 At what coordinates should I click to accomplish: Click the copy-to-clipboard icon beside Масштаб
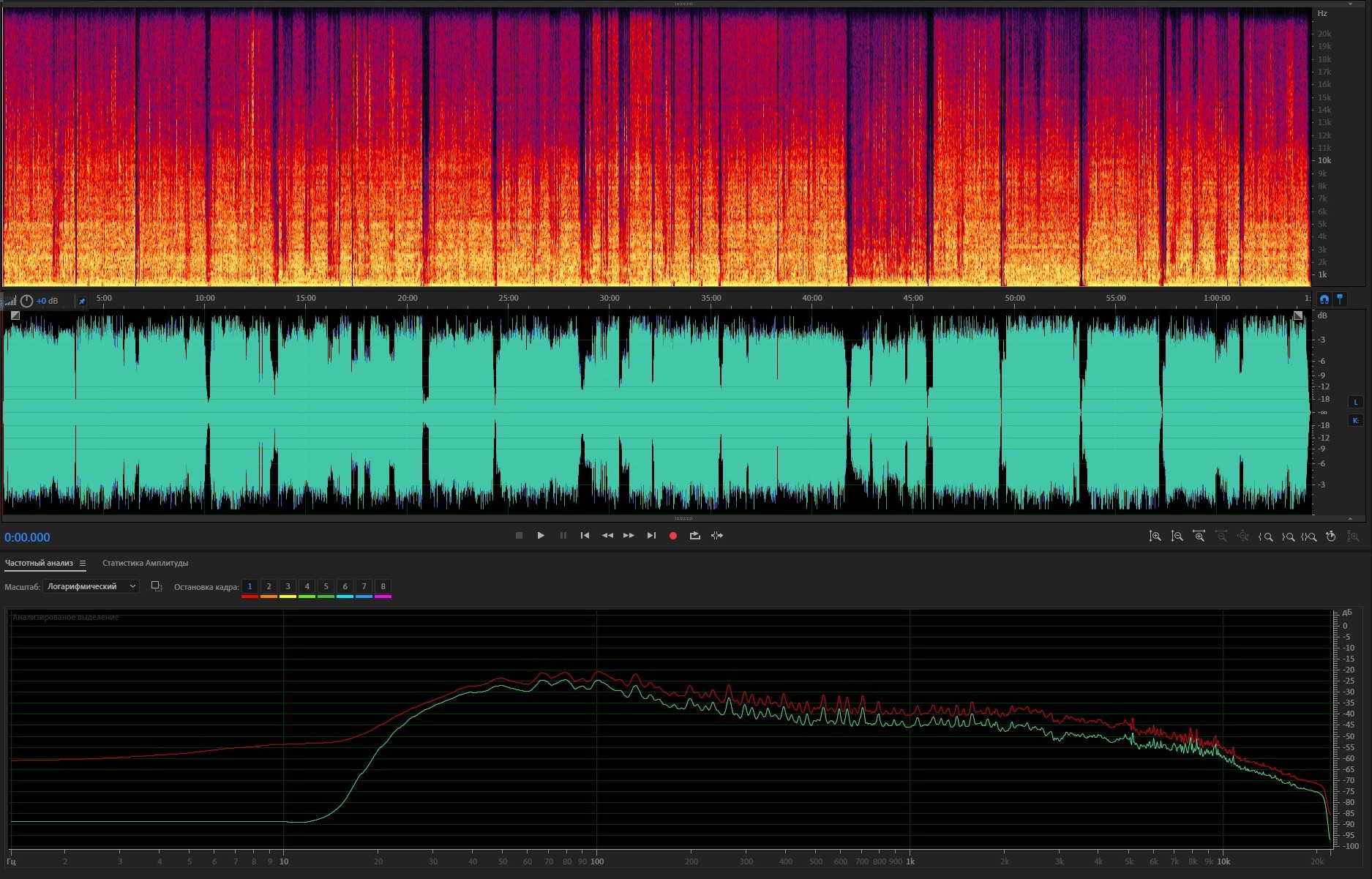tap(156, 586)
